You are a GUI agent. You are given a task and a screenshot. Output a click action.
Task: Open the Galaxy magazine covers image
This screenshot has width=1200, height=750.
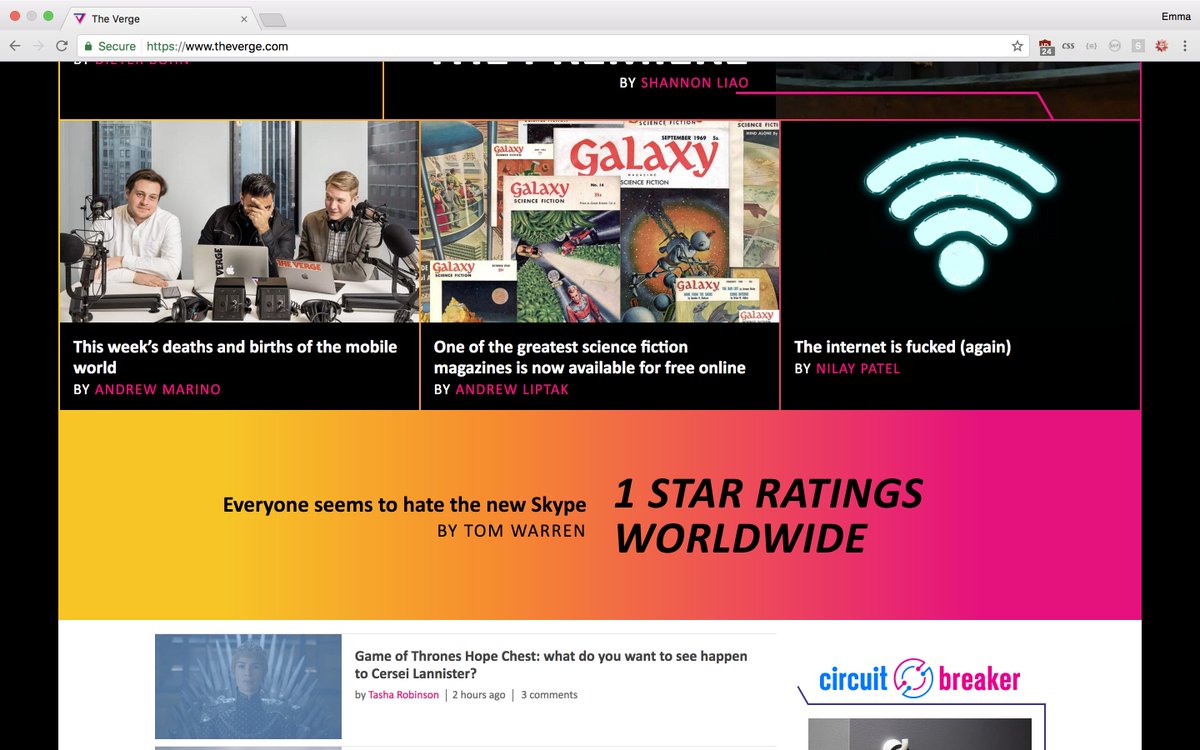point(600,221)
